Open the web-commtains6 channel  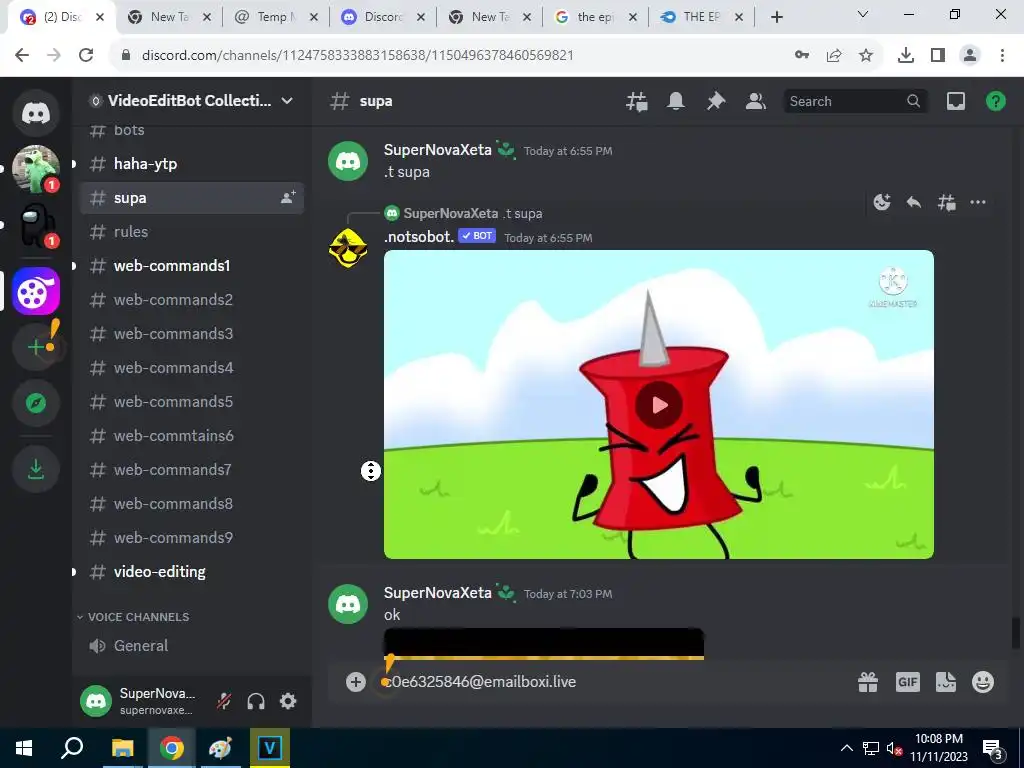tap(192, 436)
